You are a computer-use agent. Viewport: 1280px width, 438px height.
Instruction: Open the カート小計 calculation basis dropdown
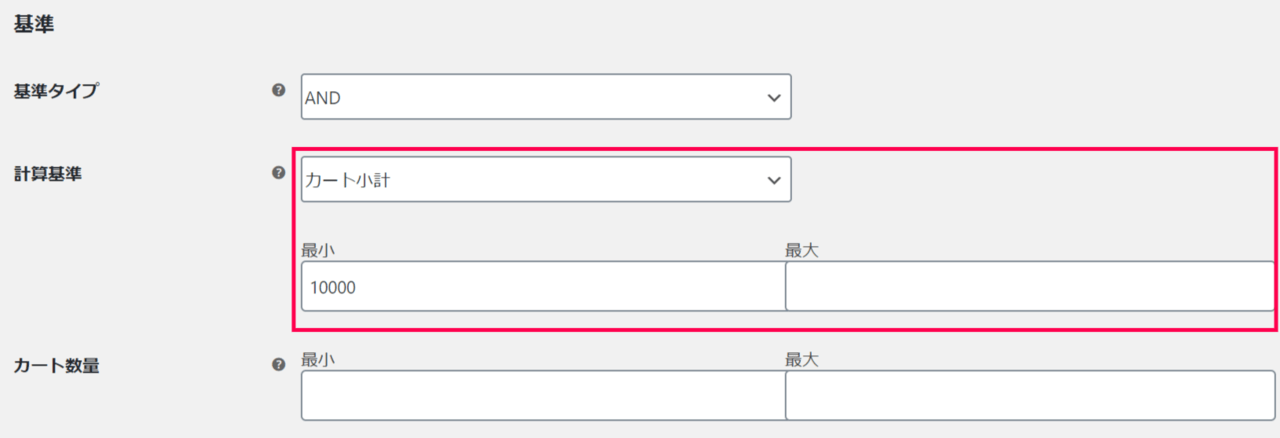546,179
